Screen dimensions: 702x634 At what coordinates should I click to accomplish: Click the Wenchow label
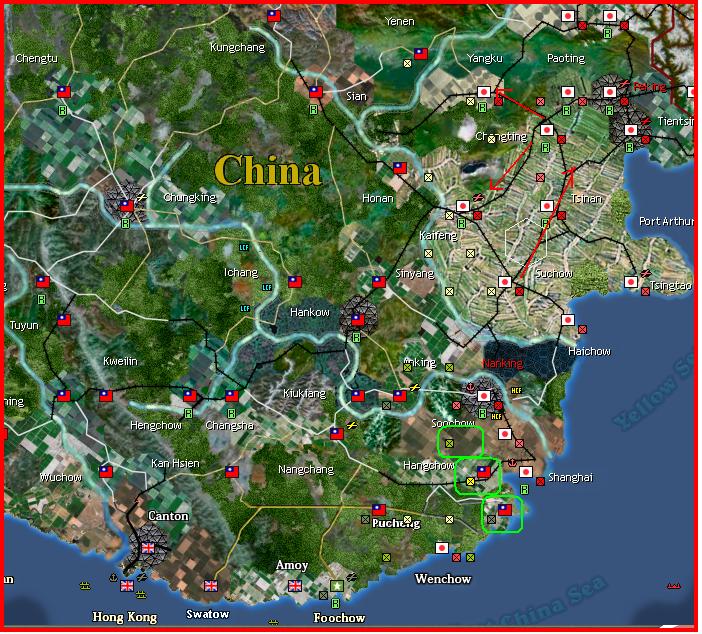[x=443, y=578]
